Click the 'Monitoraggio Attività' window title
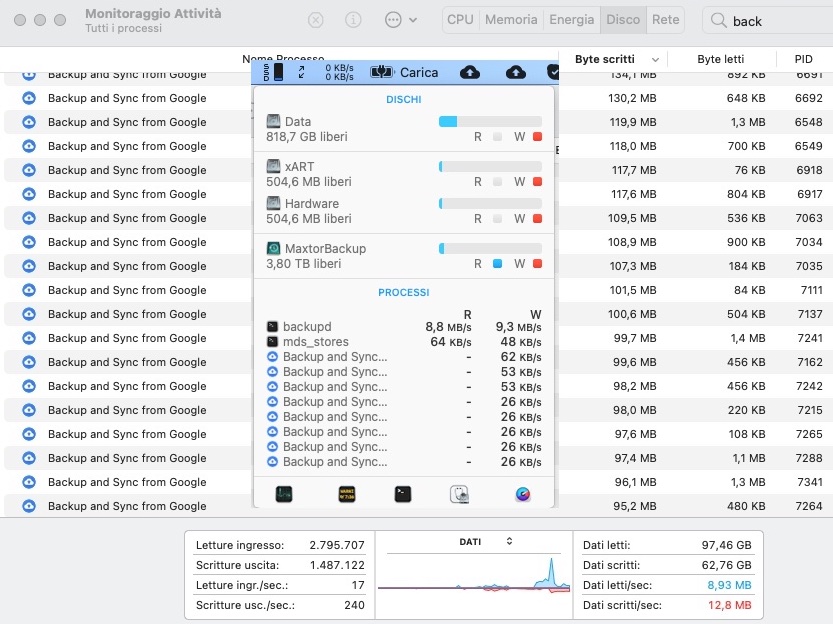The width and height of the screenshot is (833, 624). pos(153,13)
